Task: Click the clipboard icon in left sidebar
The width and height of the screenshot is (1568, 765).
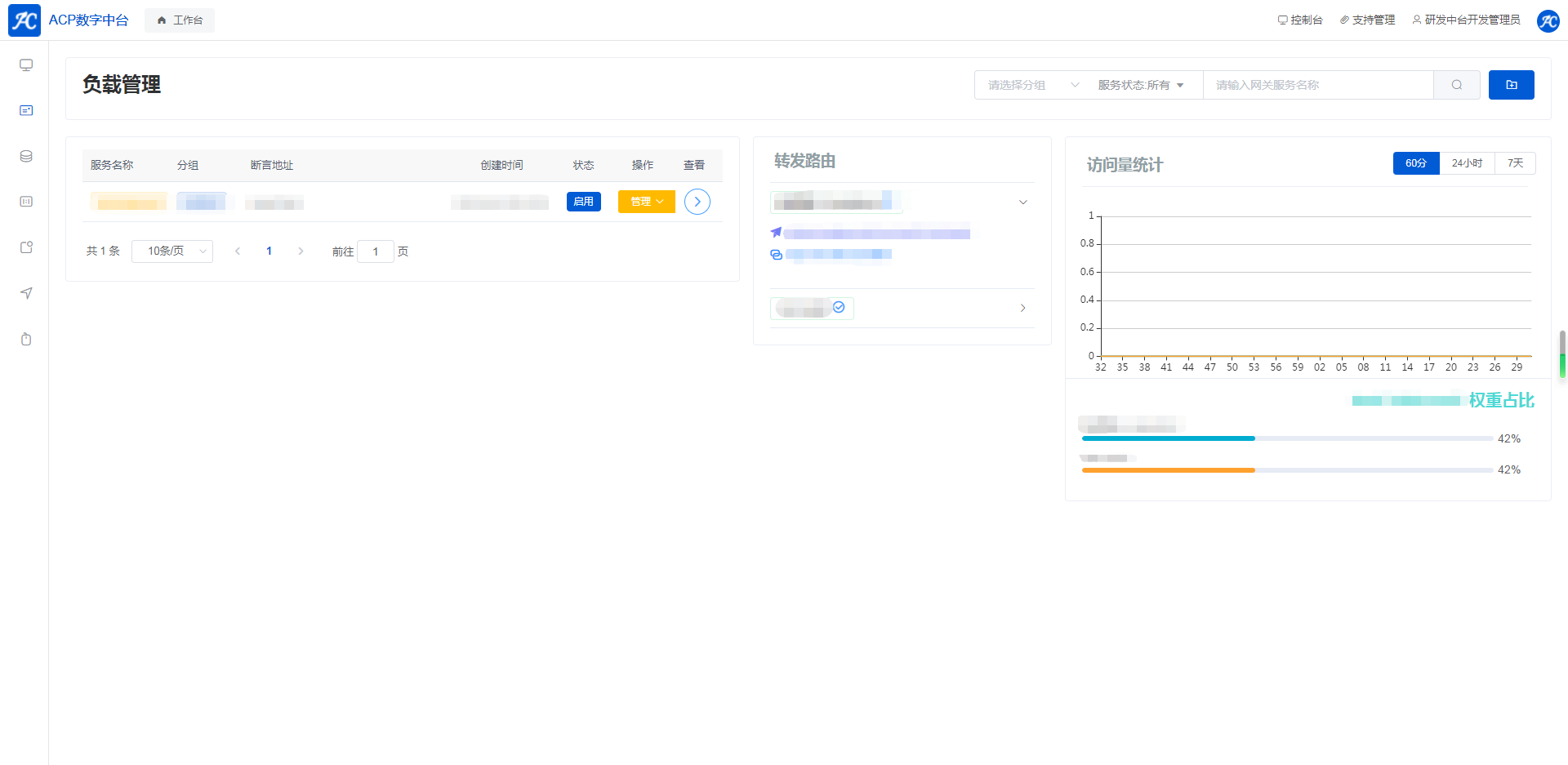Action: [26, 339]
